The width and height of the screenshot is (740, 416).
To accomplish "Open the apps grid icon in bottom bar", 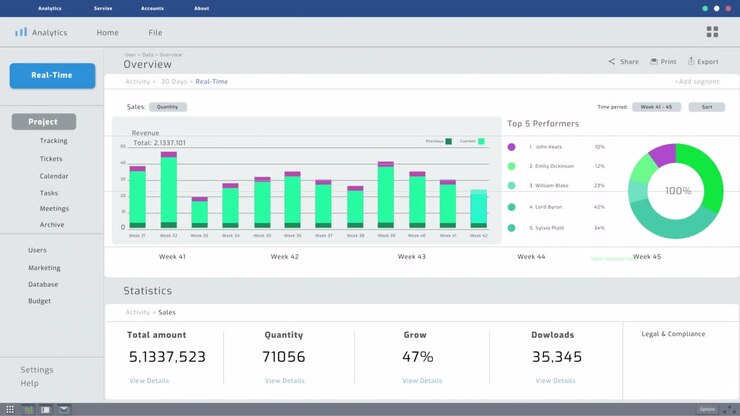I will tap(10, 409).
